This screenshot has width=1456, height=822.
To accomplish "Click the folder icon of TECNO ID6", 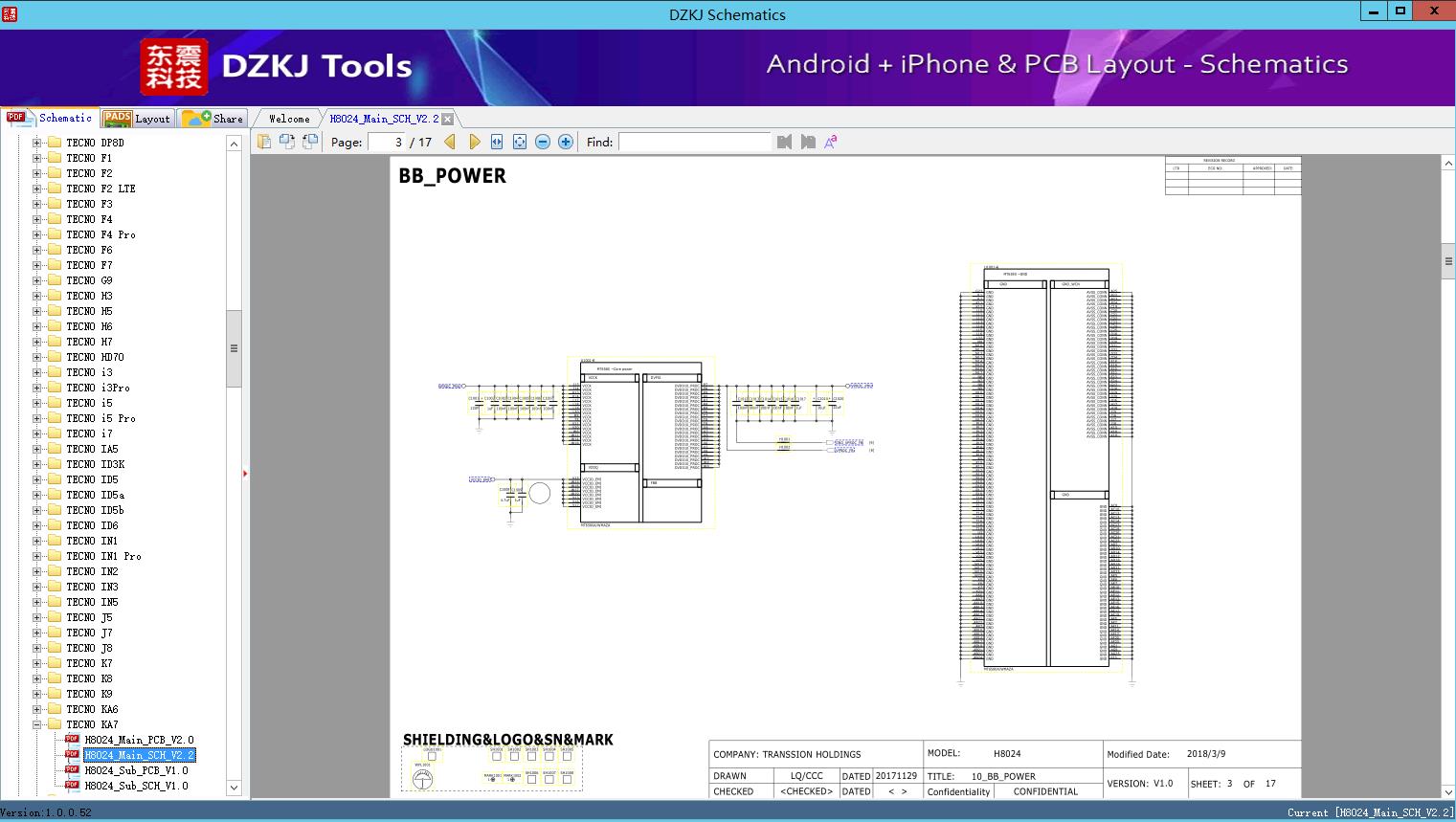I will tap(54, 525).
